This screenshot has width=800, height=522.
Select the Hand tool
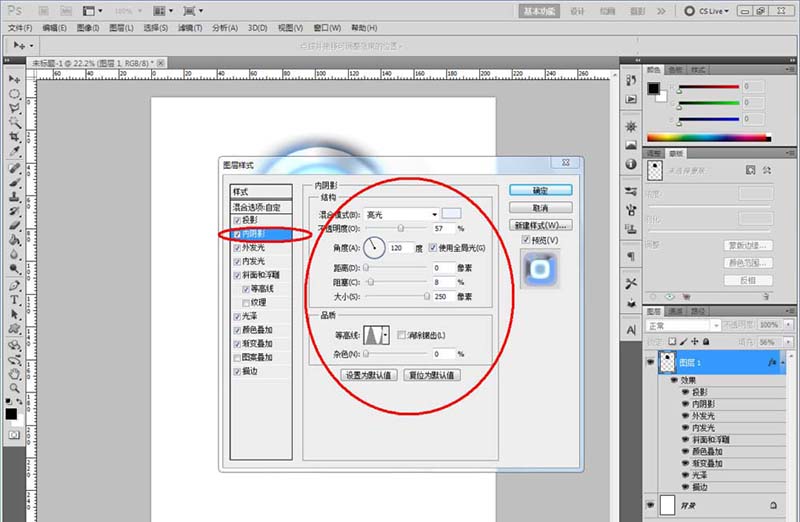pos(14,374)
